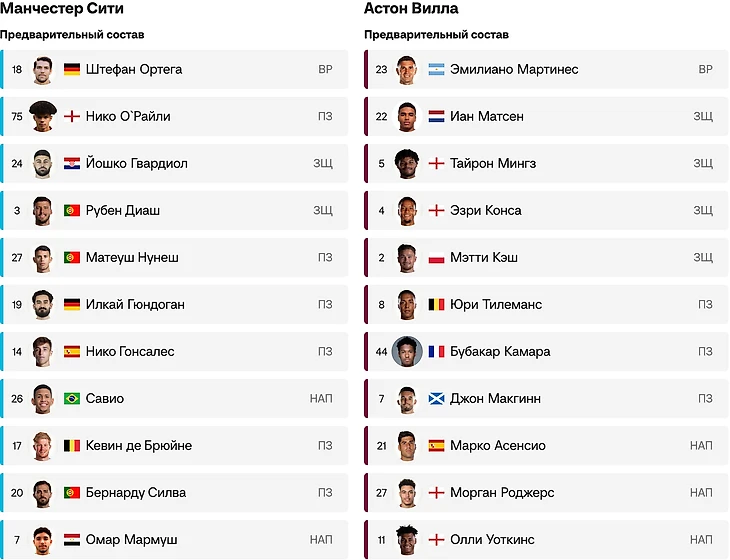The height and width of the screenshot is (560, 730).
Task: Click player name Илкай Гюндоган
Action: point(135,305)
